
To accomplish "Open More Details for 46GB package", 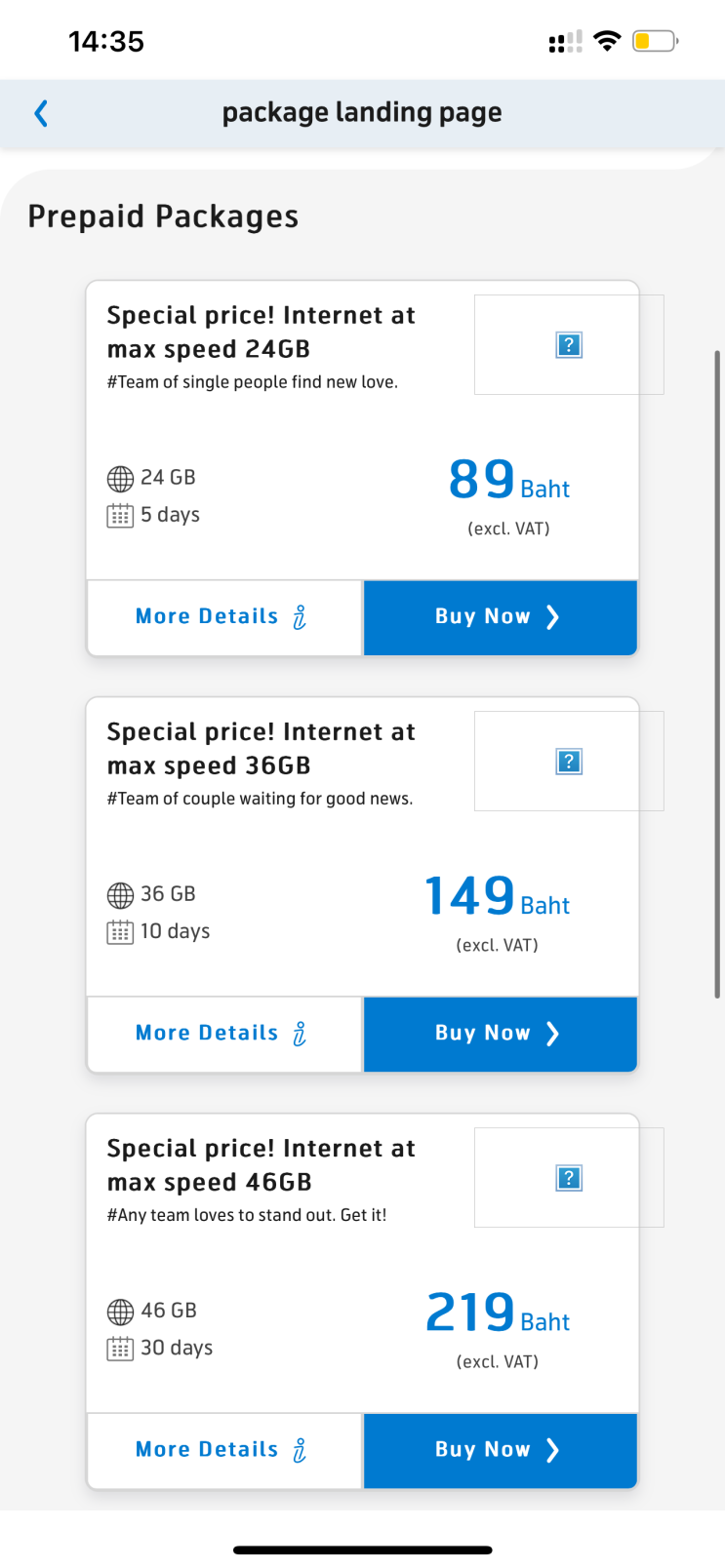I will coord(207,1450).
